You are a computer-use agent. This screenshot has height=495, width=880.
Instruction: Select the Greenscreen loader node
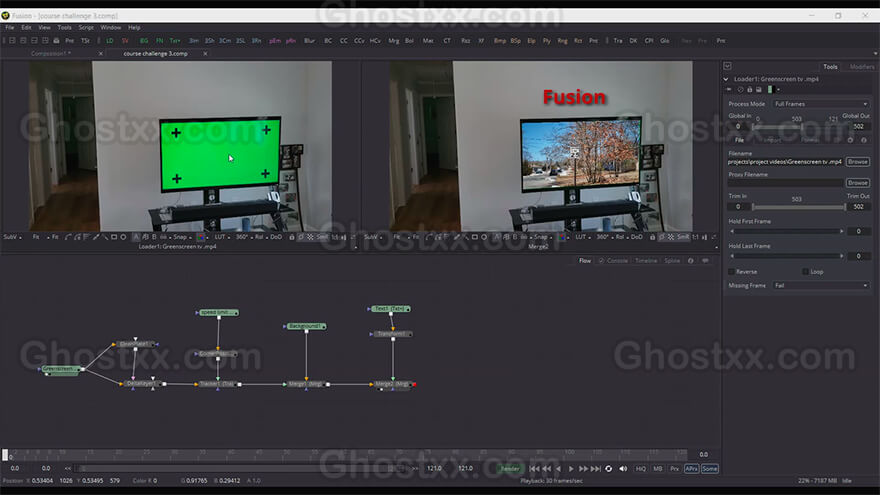point(60,369)
